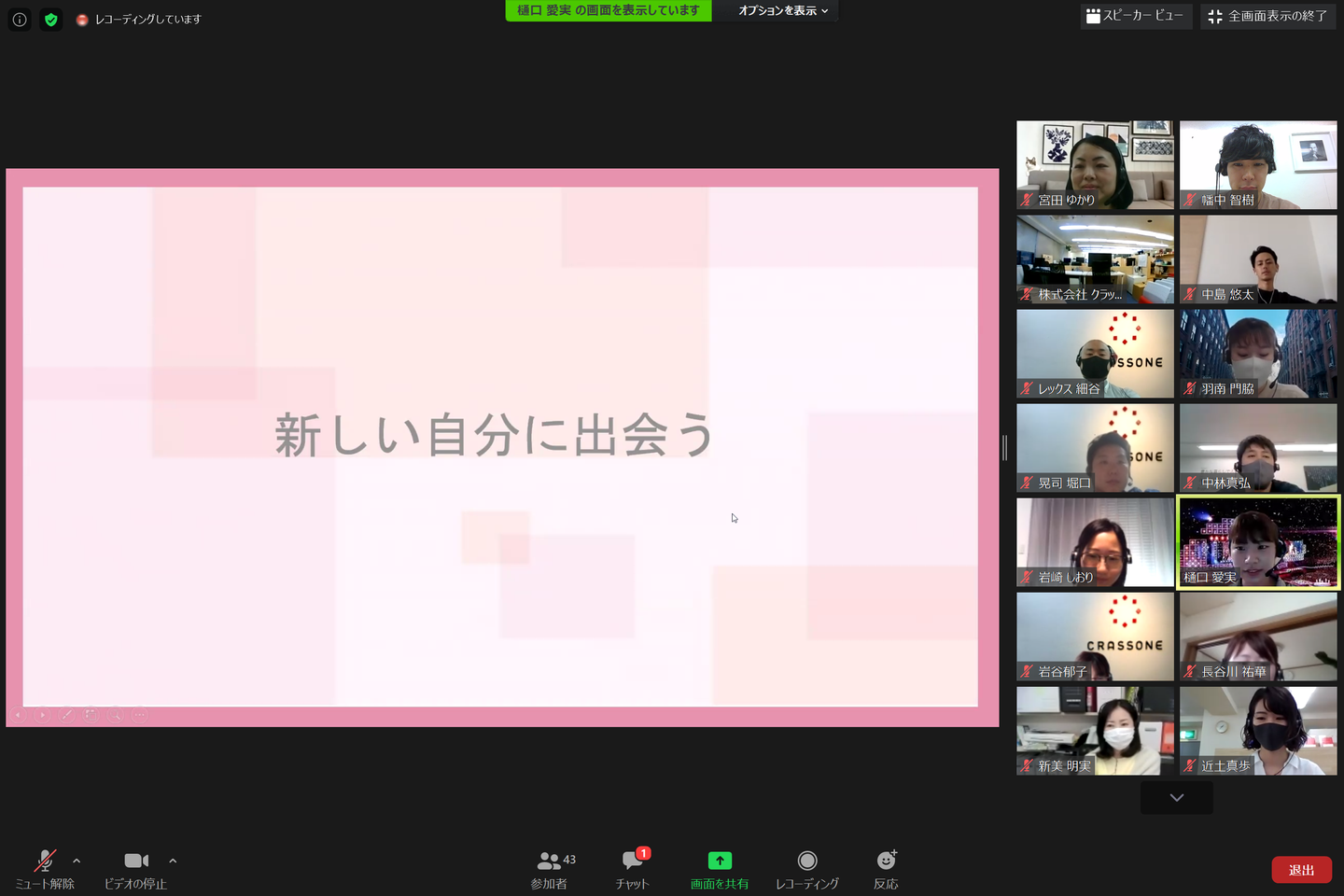Screen dimensions: 1344x896
Task: Stop video with the camera toggle
Action: pyautogui.click(x=136, y=870)
